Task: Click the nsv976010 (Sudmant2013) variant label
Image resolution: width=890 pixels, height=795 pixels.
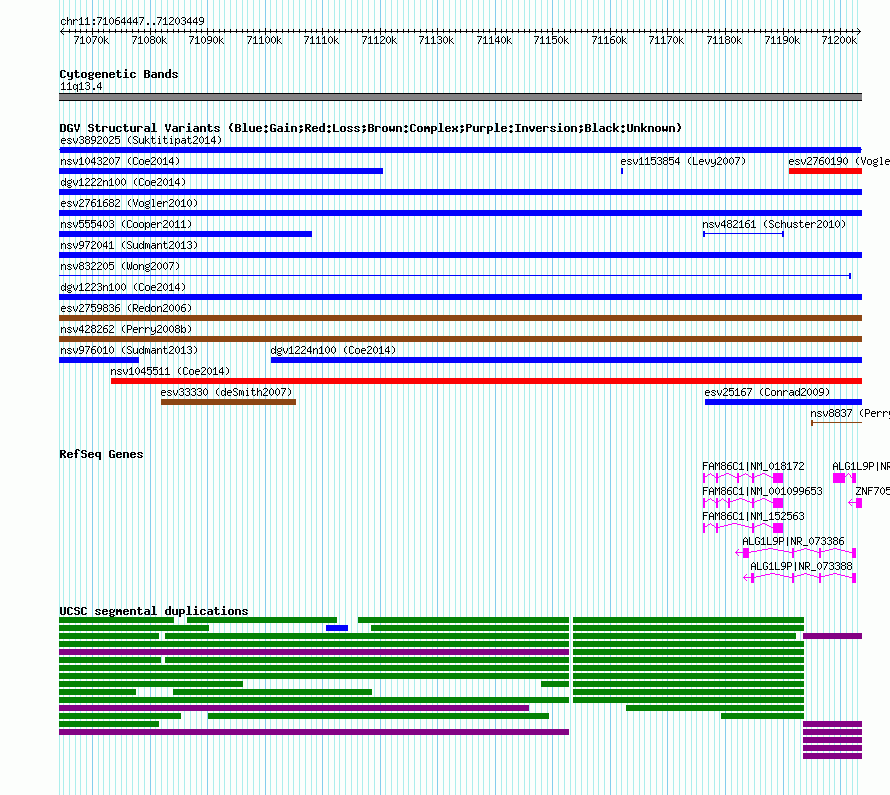Action: (129, 350)
